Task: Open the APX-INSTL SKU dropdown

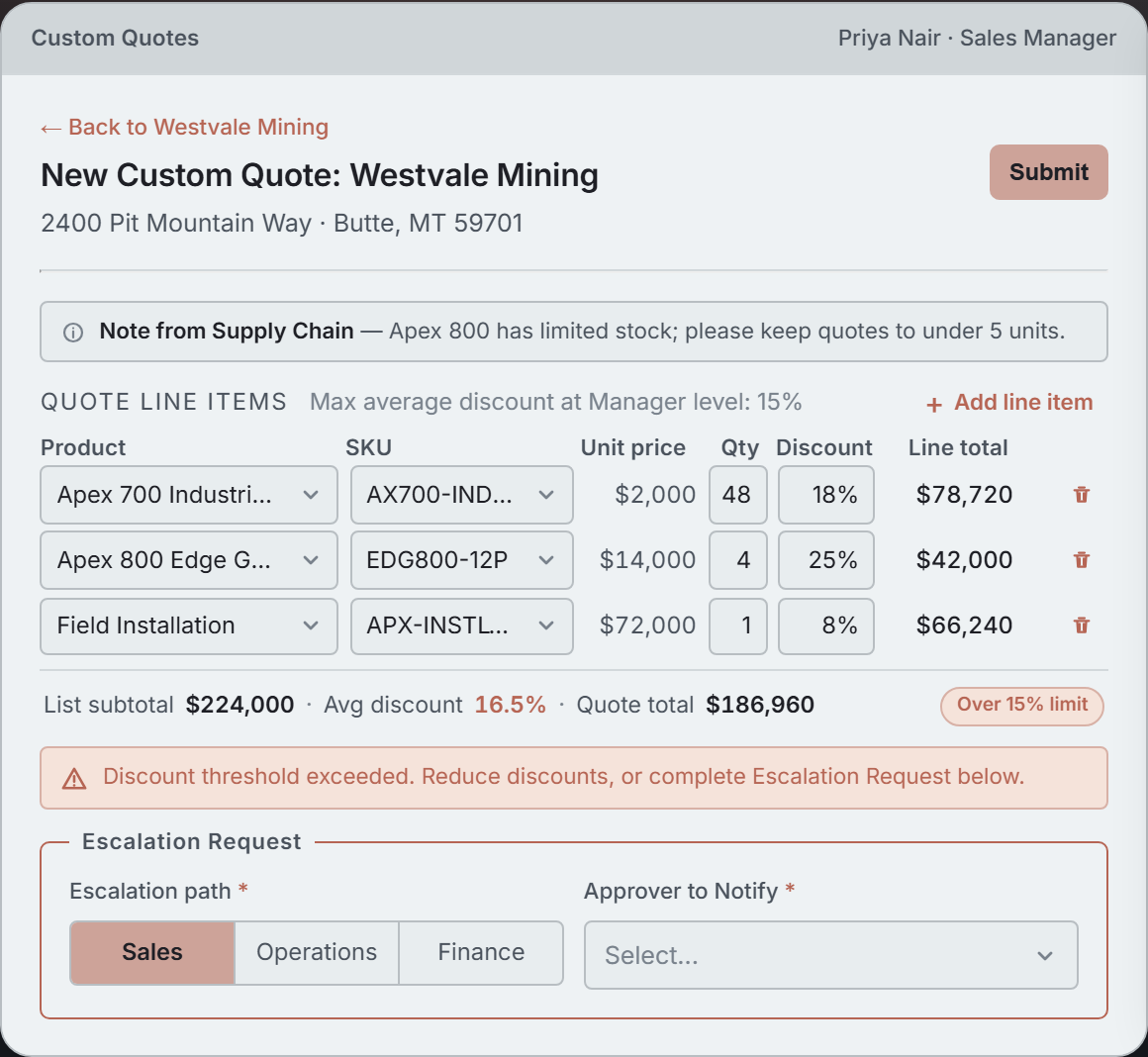Action: pos(462,625)
